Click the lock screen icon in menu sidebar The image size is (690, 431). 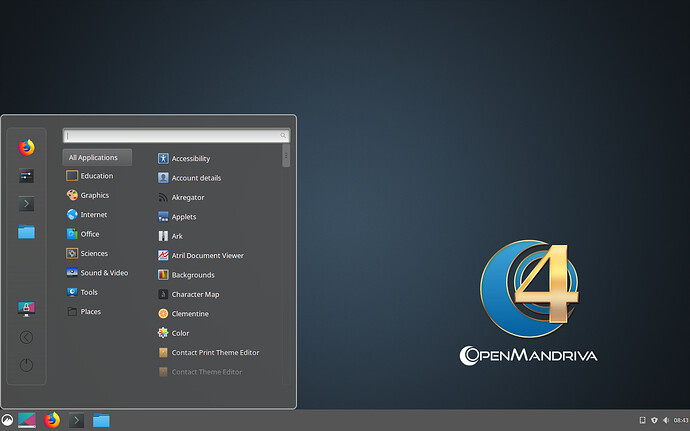coord(26,309)
